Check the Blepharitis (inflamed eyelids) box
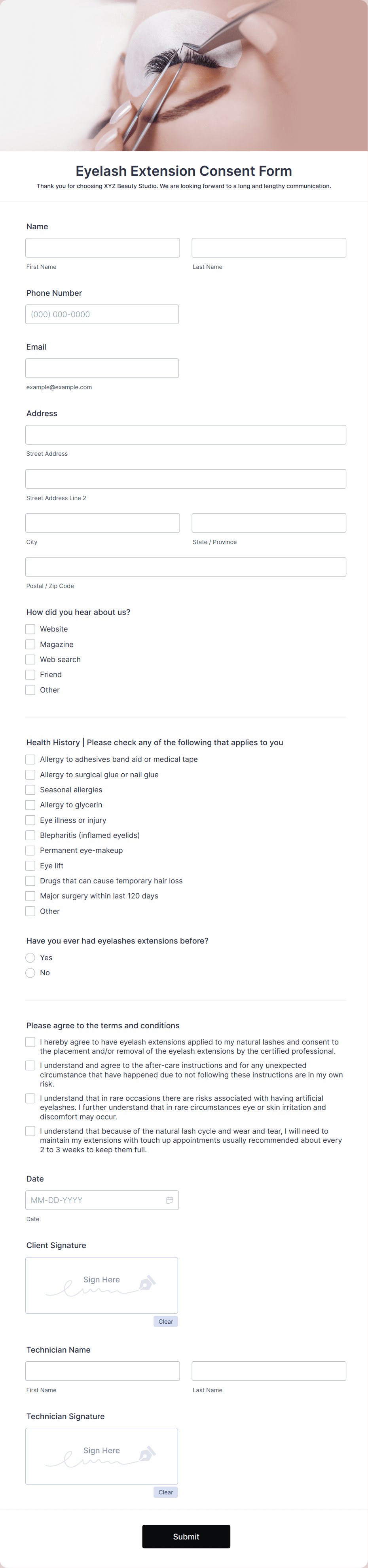 click(x=30, y=835)
